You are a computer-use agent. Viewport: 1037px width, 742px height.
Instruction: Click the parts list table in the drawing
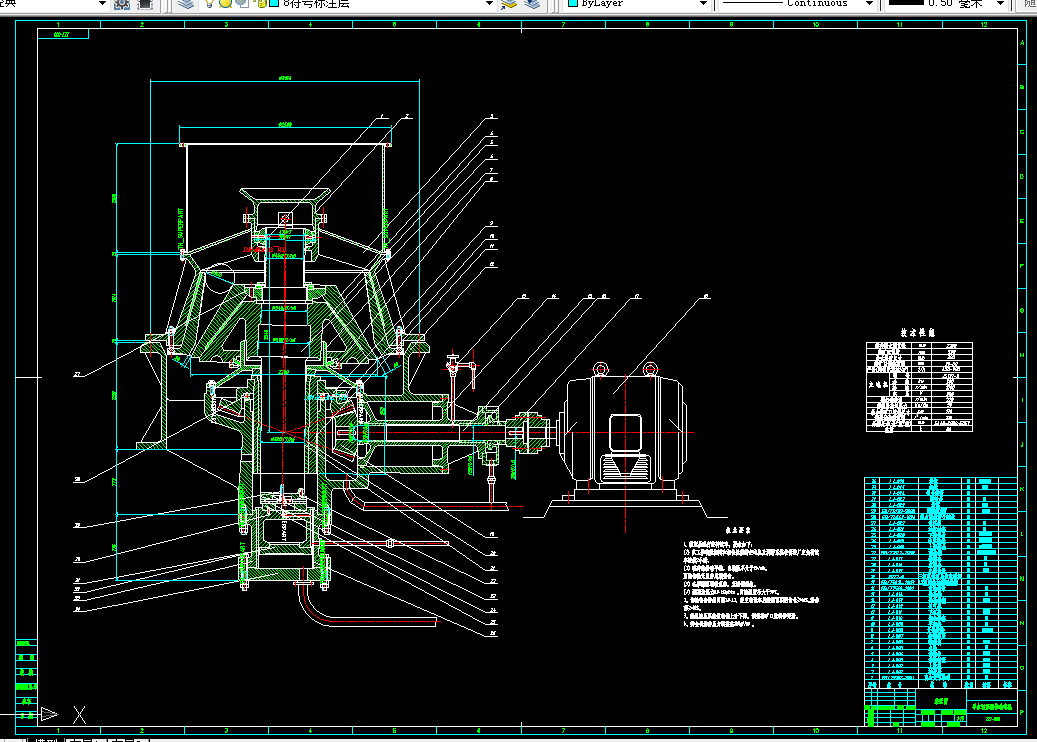pos(940,580)
